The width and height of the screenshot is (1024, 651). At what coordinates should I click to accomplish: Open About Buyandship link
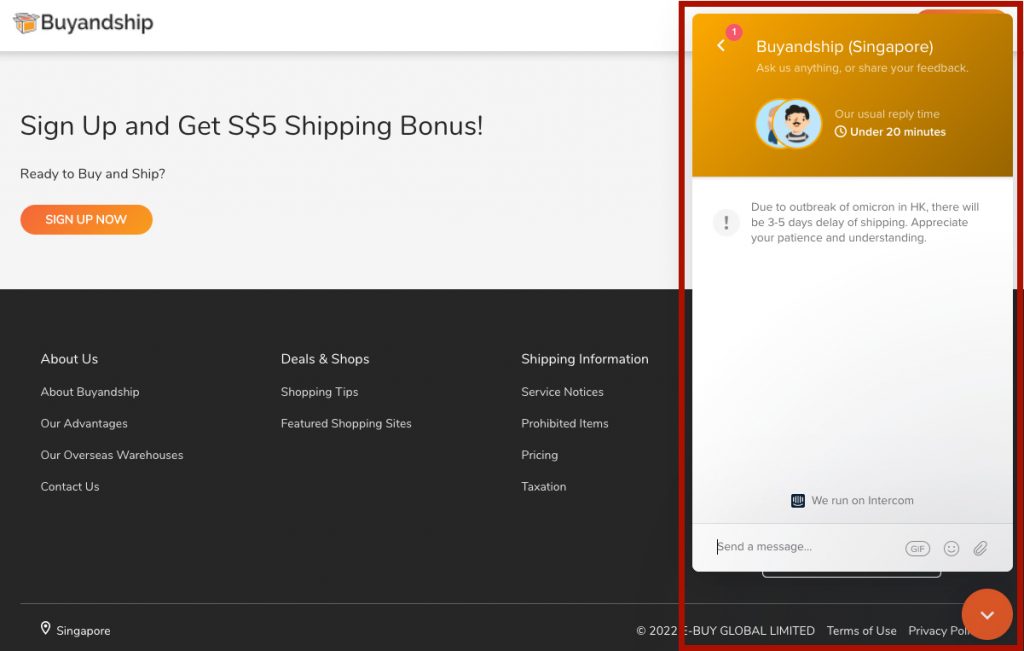(x=89, y=392)
